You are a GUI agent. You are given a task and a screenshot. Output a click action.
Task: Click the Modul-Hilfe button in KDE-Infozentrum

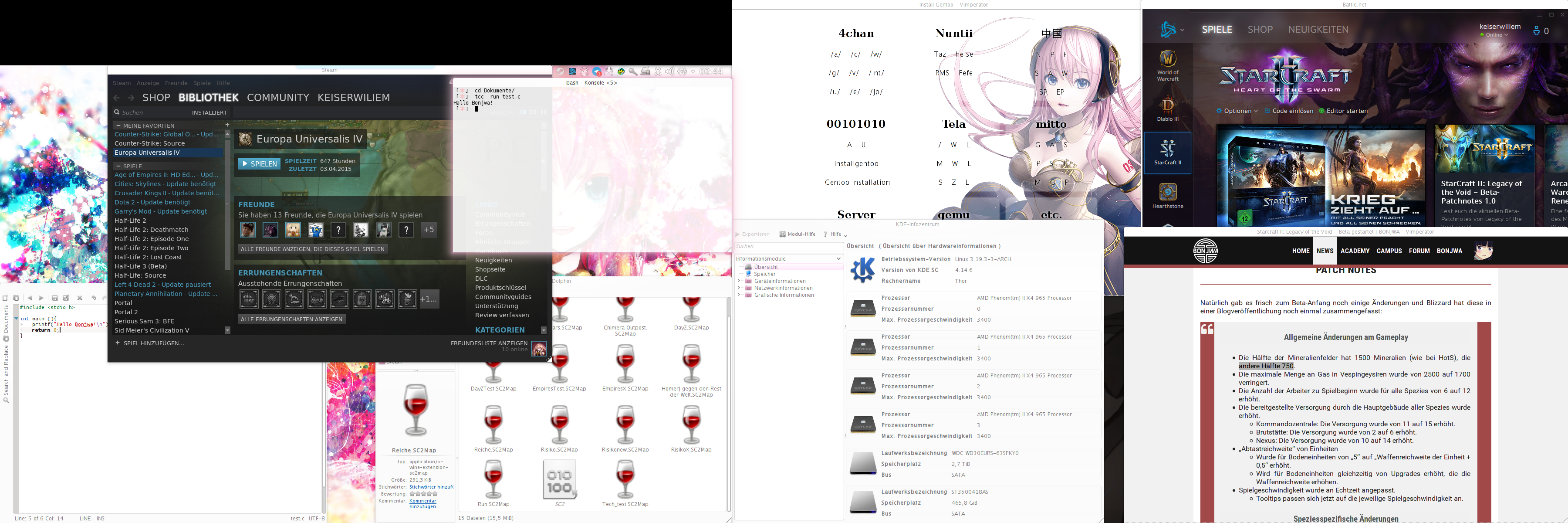click(x=797, y=234)
